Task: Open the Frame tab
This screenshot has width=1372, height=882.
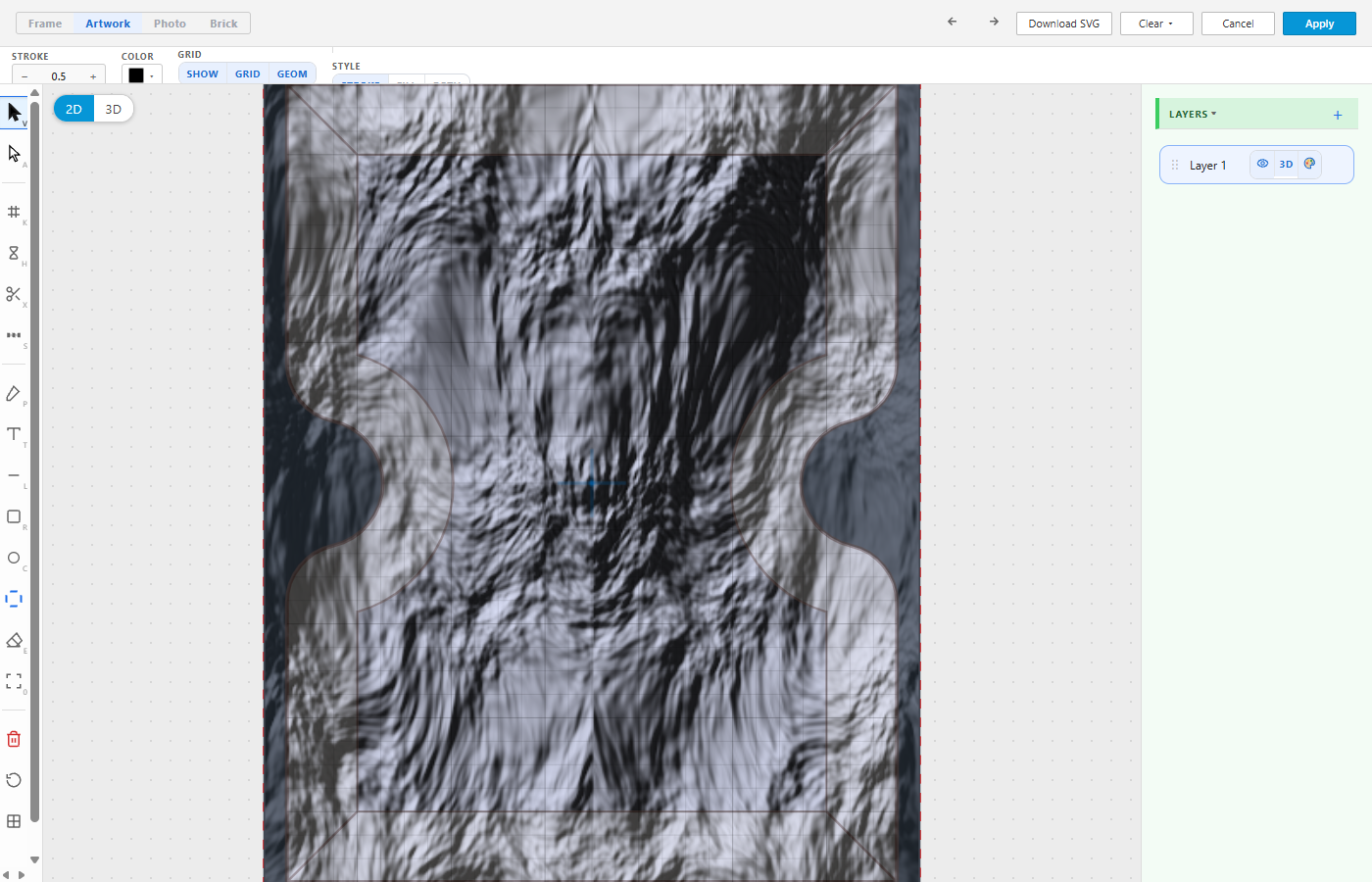Action: pyautogui.click(x=45, y=24)
